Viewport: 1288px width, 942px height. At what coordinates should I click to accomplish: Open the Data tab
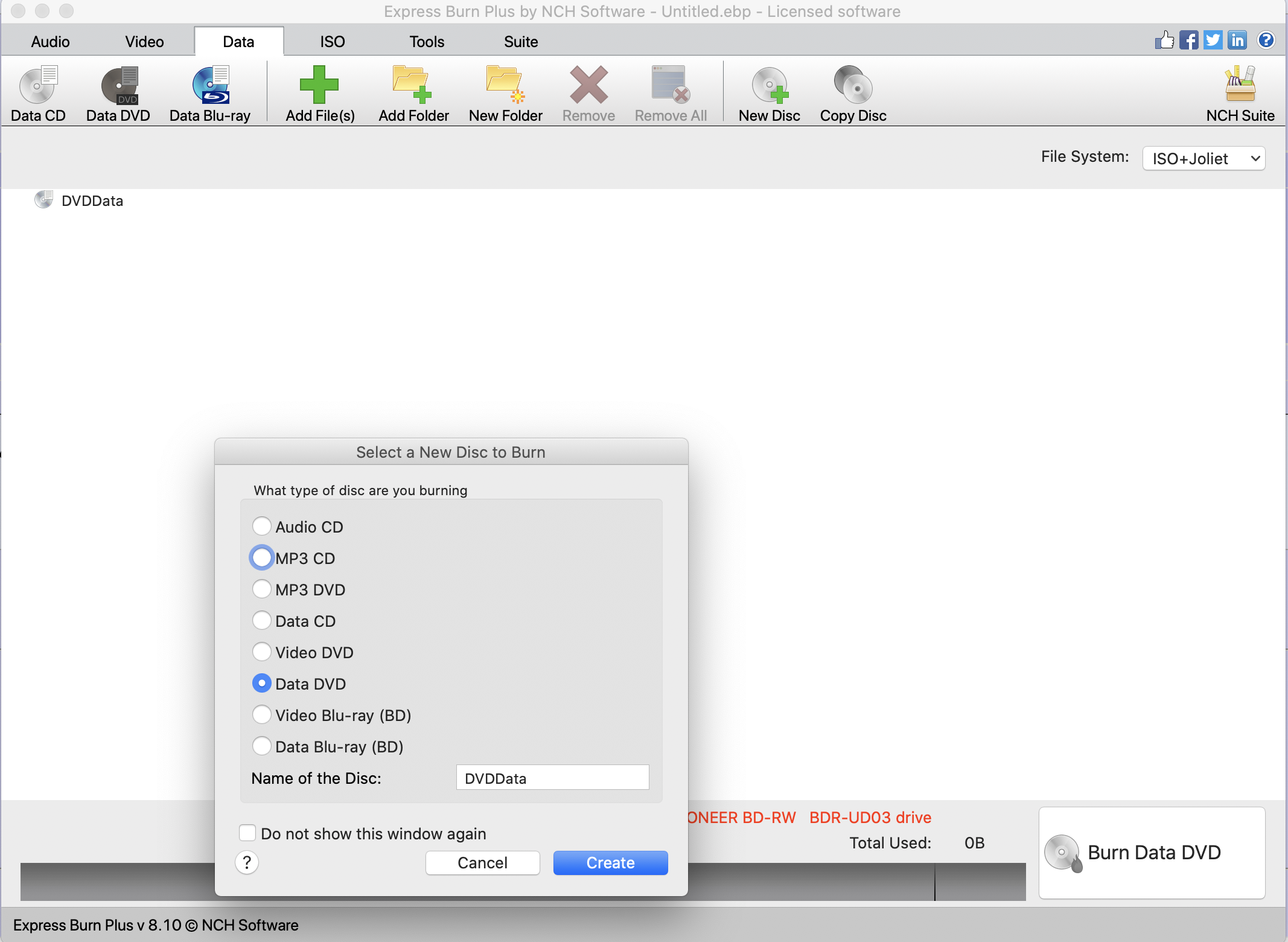pos(238,42)
